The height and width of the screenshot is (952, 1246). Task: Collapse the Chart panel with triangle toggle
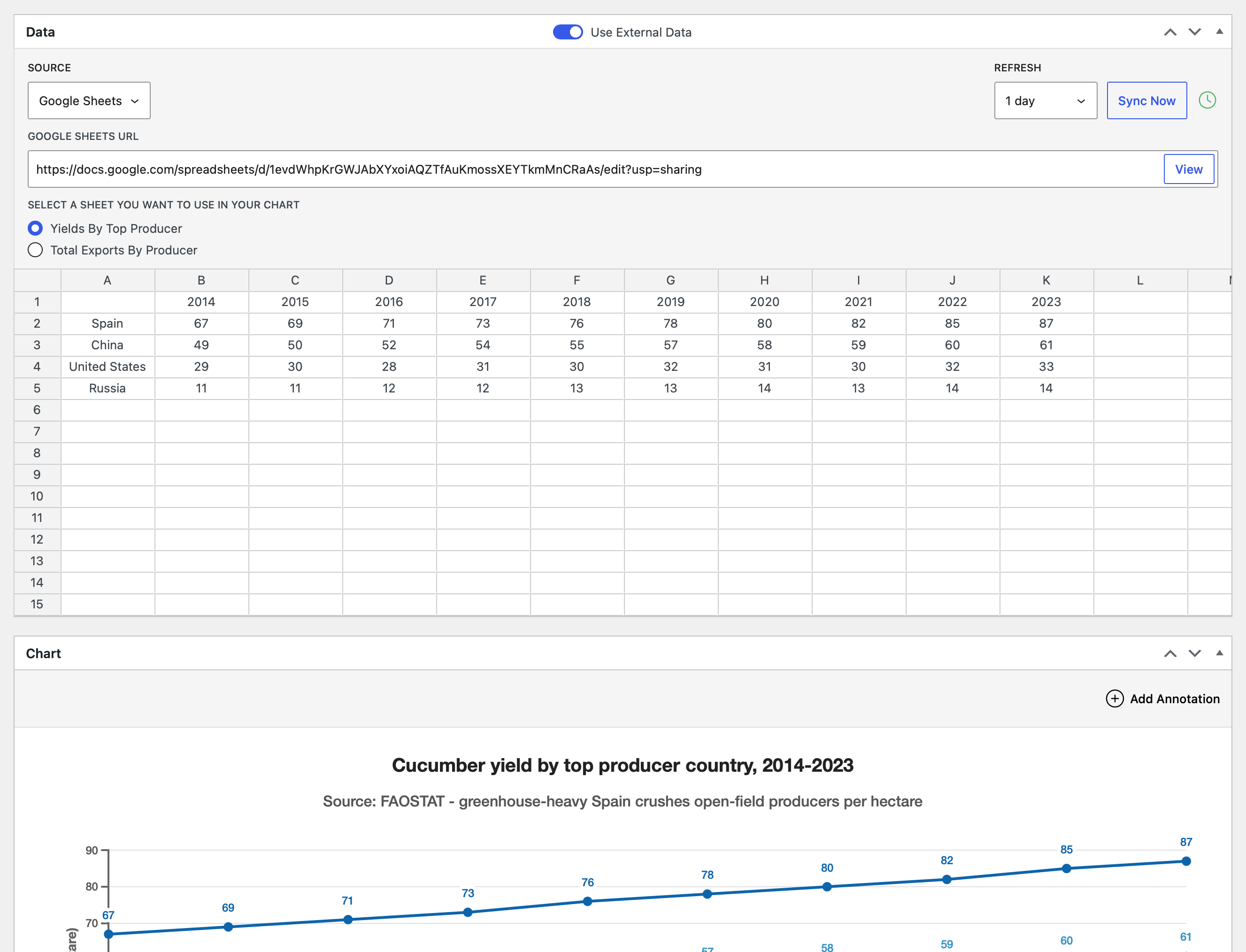point(1219,653)
